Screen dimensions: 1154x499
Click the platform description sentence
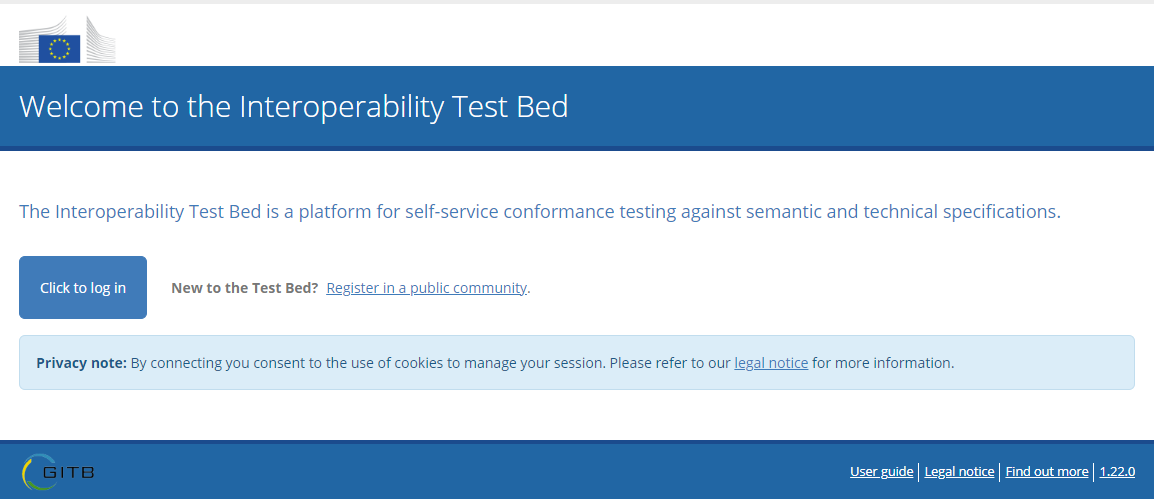[539, 212]
